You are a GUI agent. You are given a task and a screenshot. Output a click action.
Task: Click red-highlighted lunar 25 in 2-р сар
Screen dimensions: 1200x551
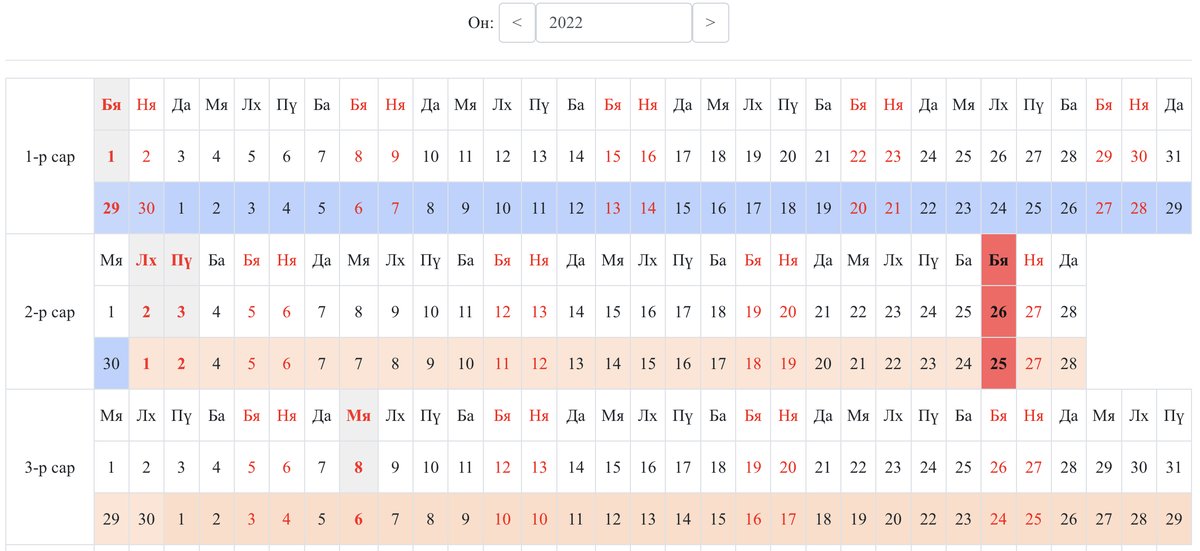[x=998, y=364]
